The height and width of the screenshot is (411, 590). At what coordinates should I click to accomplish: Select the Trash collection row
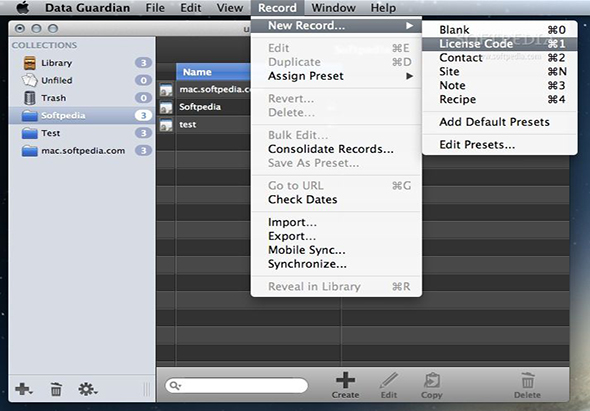[x=82, y=98]
